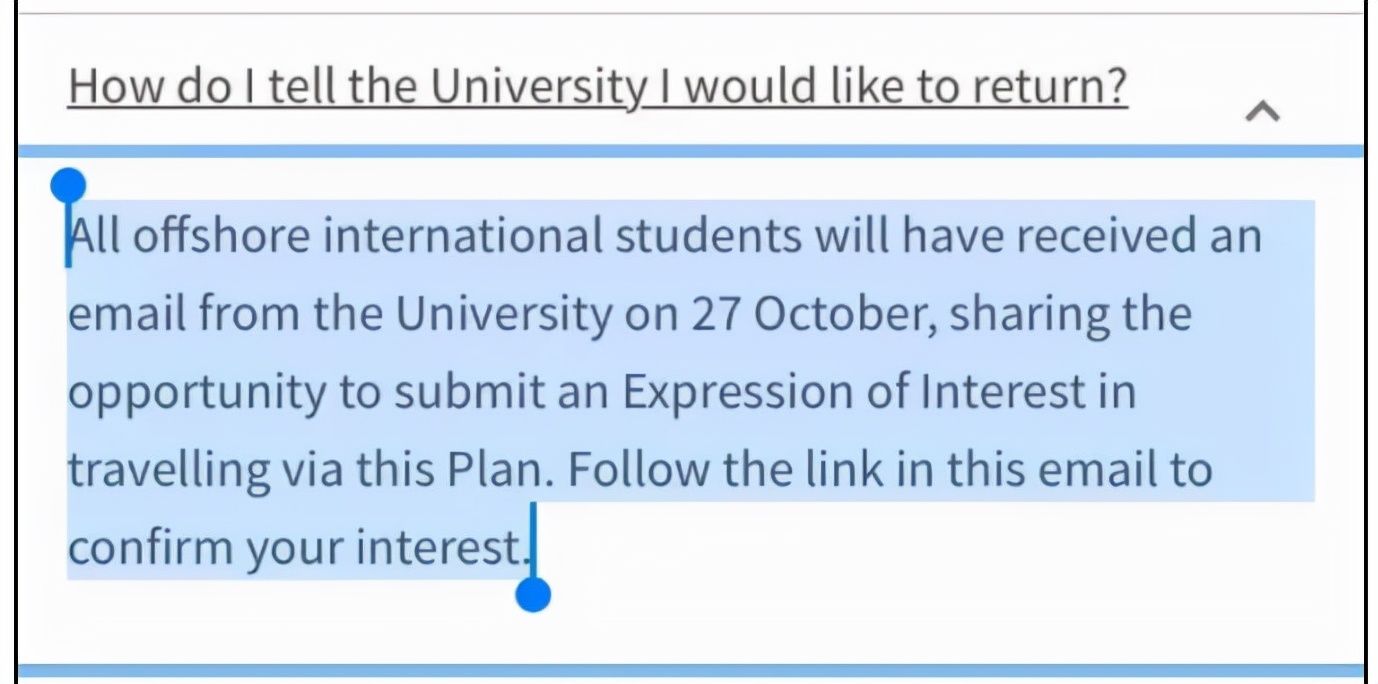
Task: Click the 'How do I tell the University' heading link
Action: pyautogui.click(x=598, y=88)
